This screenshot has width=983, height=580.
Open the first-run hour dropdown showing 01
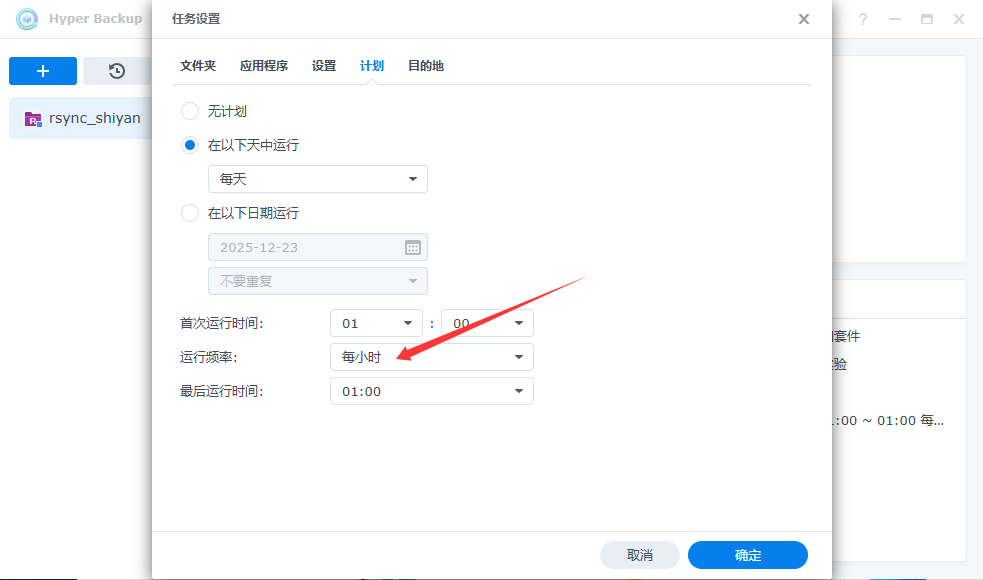pyautogui.click(x=376, y=324)
